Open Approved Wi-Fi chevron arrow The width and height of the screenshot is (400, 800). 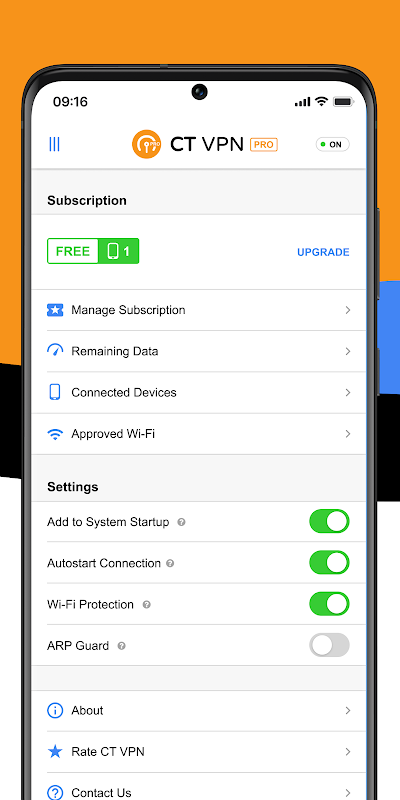(x=347, y=434)
